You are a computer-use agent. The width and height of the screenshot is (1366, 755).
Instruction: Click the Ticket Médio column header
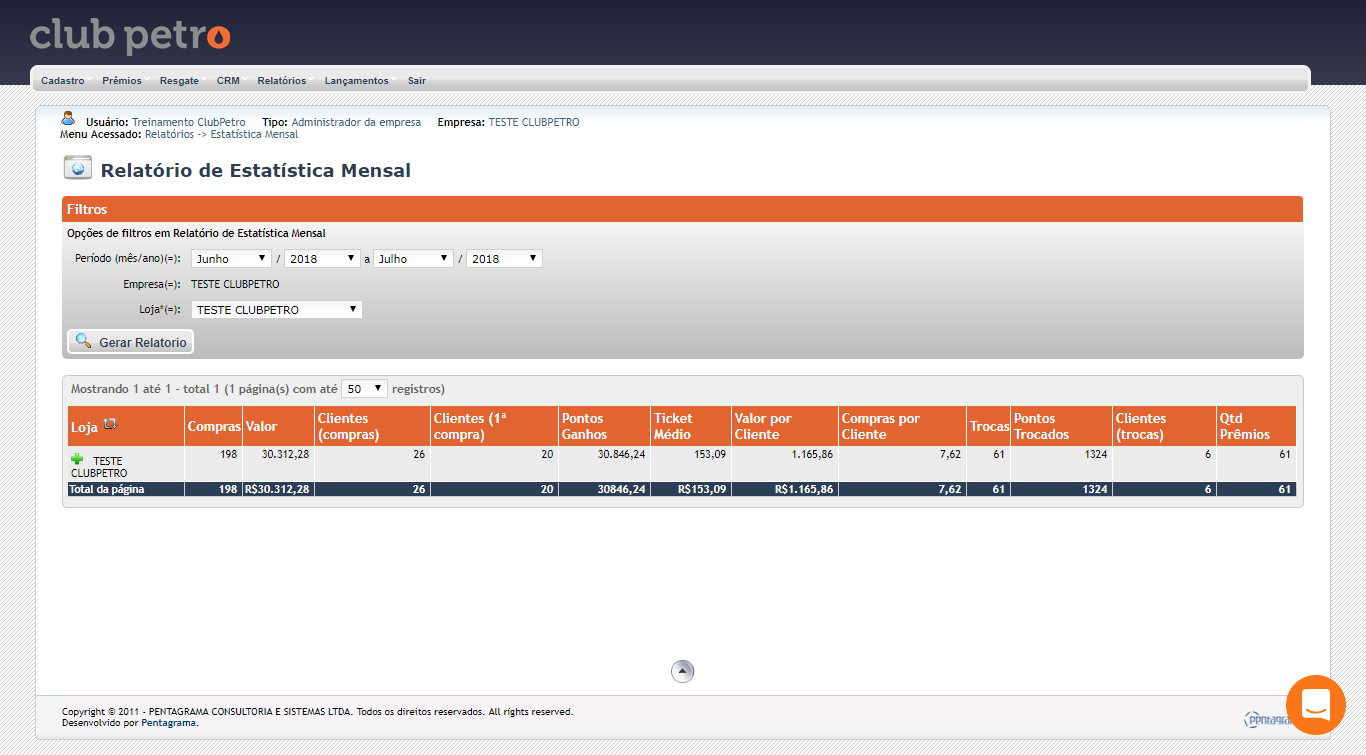point(690,426)
